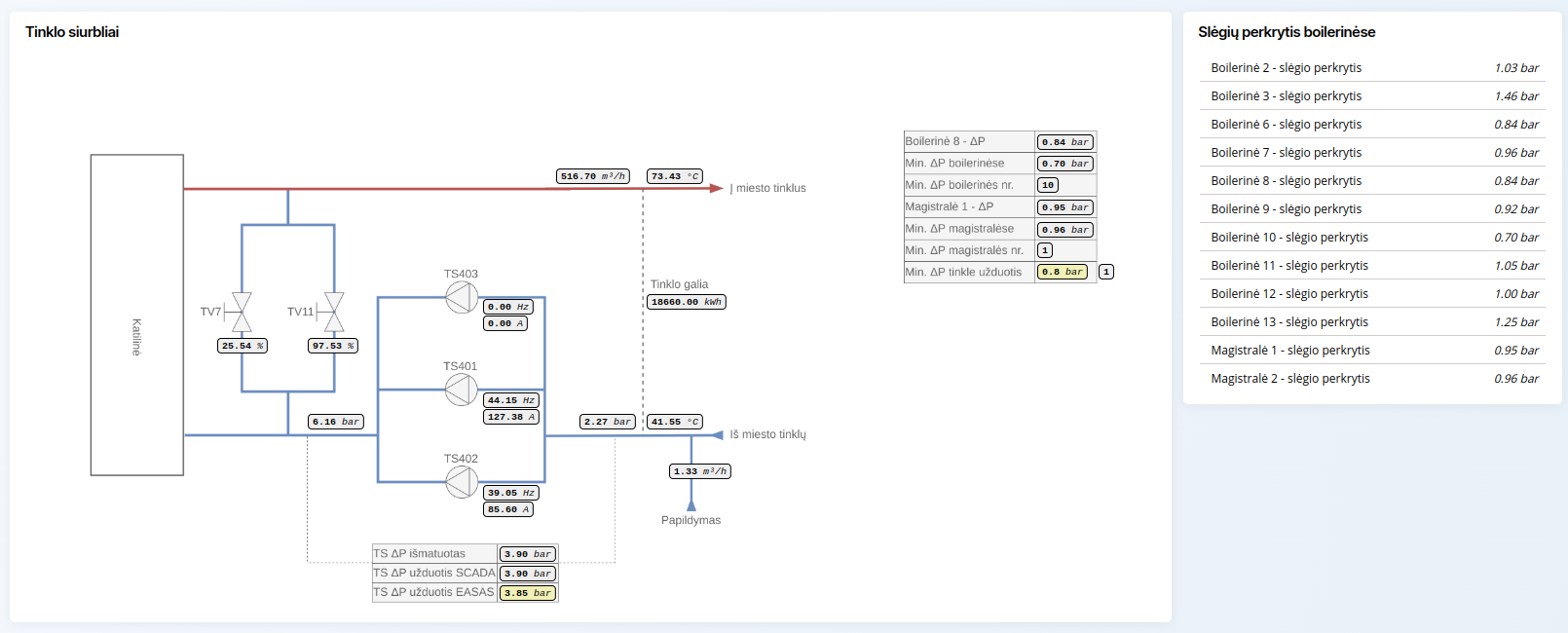Click the TV7 25.54 % position value
The height and width of the screenshot is (633, 1568).
coord(242,346)
